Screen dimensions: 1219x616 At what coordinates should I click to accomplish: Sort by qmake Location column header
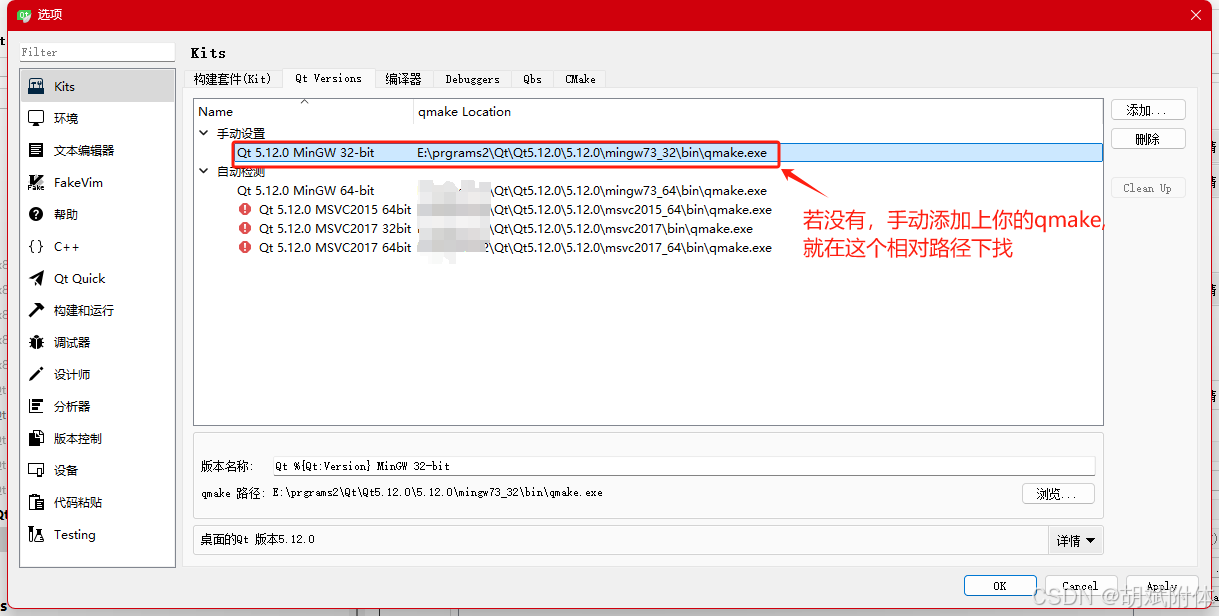[x=758, y=111]
